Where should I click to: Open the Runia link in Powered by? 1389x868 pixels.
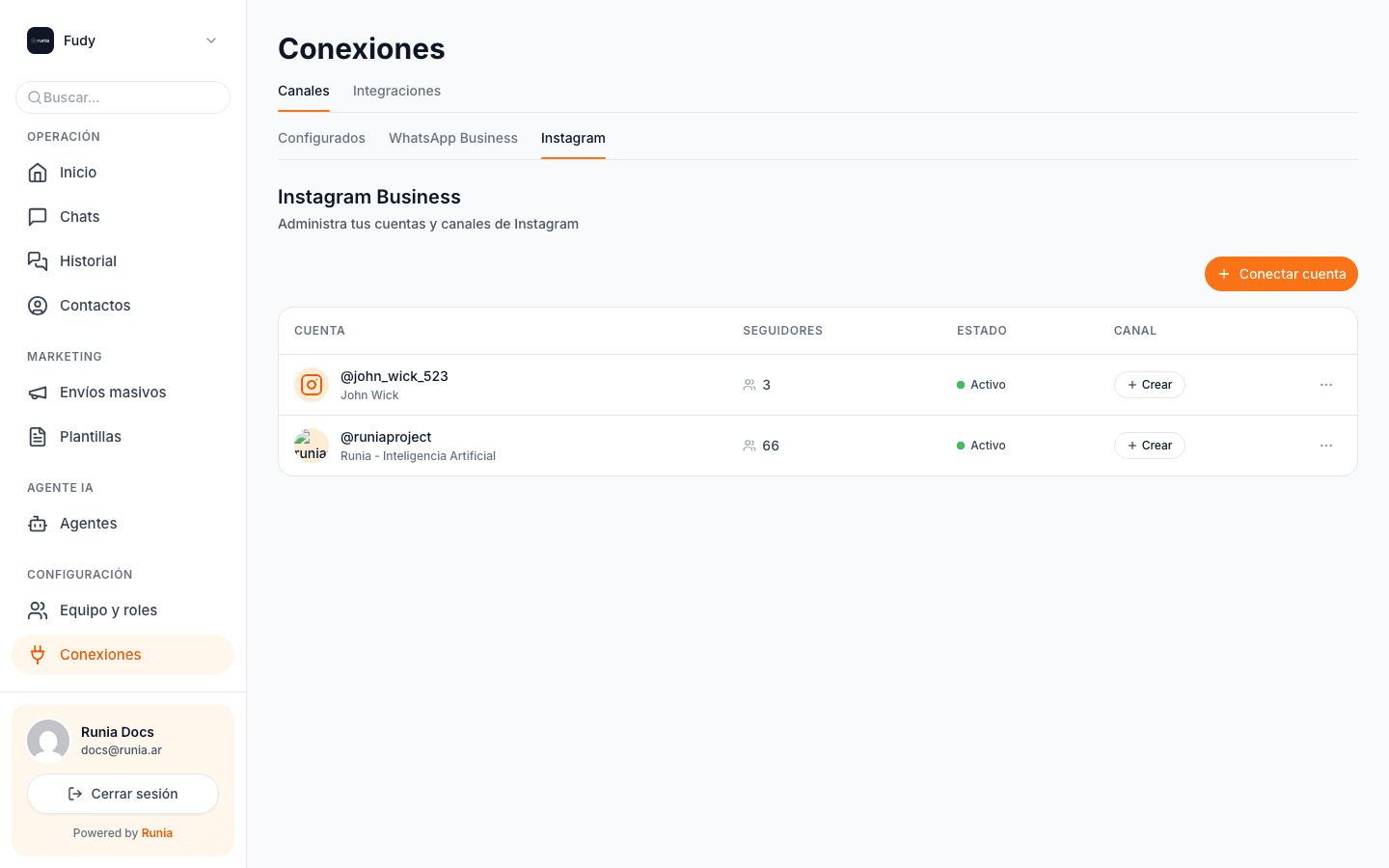click(157, 833)
